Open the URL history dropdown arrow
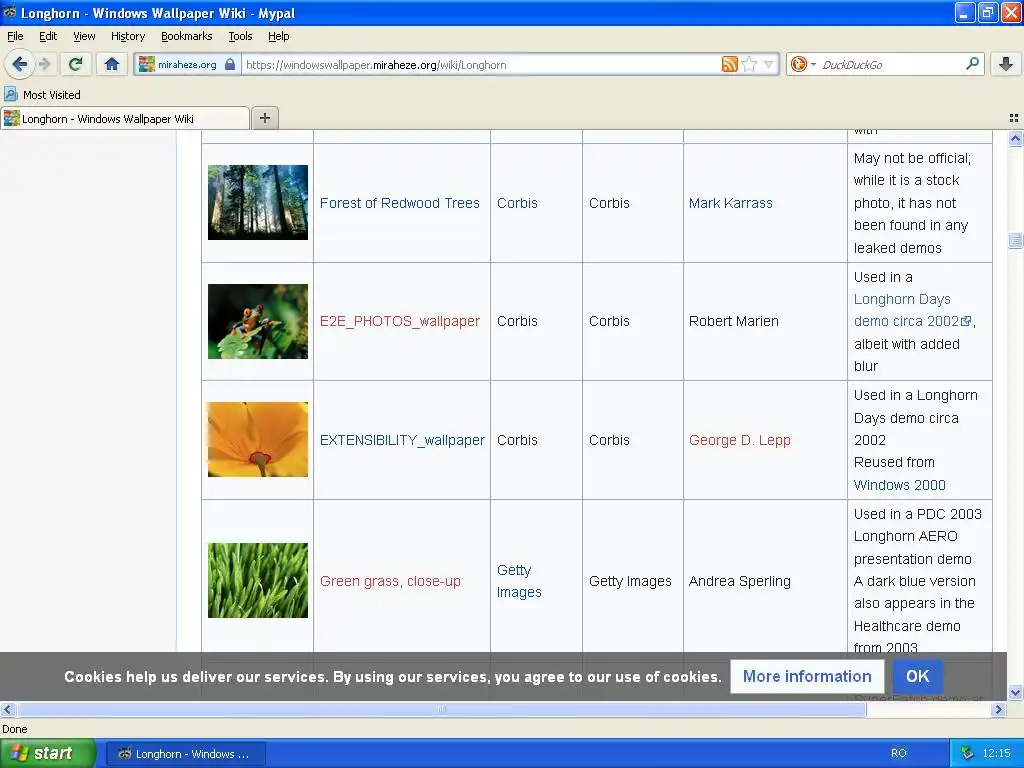 tap(769, 64)
